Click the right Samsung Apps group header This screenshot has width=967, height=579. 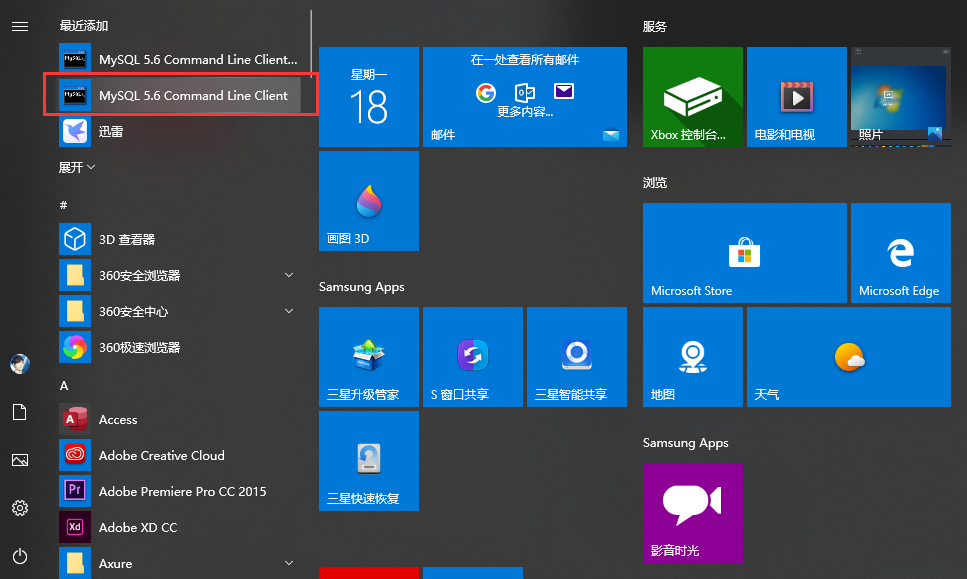(x=685, y=443)
